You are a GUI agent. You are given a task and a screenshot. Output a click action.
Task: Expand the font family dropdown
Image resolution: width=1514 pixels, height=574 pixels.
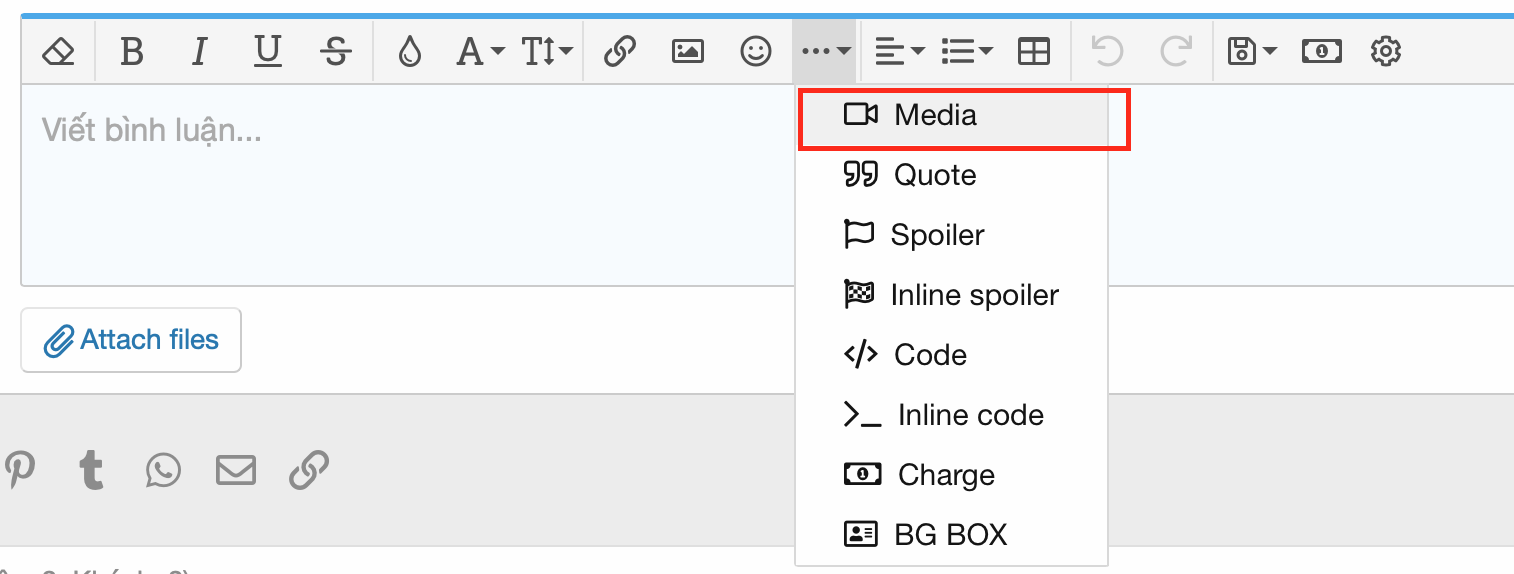pos(480,51)
